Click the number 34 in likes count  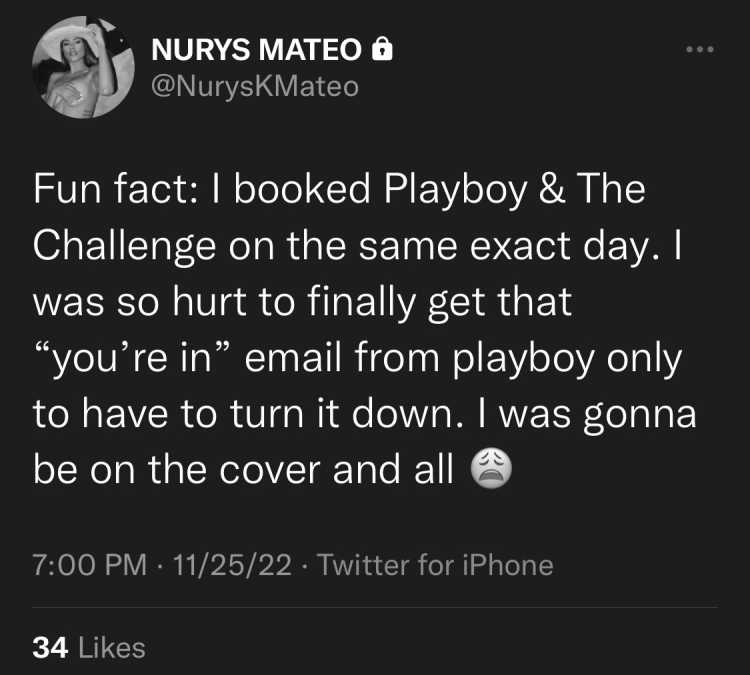click(x=50, y=648)
